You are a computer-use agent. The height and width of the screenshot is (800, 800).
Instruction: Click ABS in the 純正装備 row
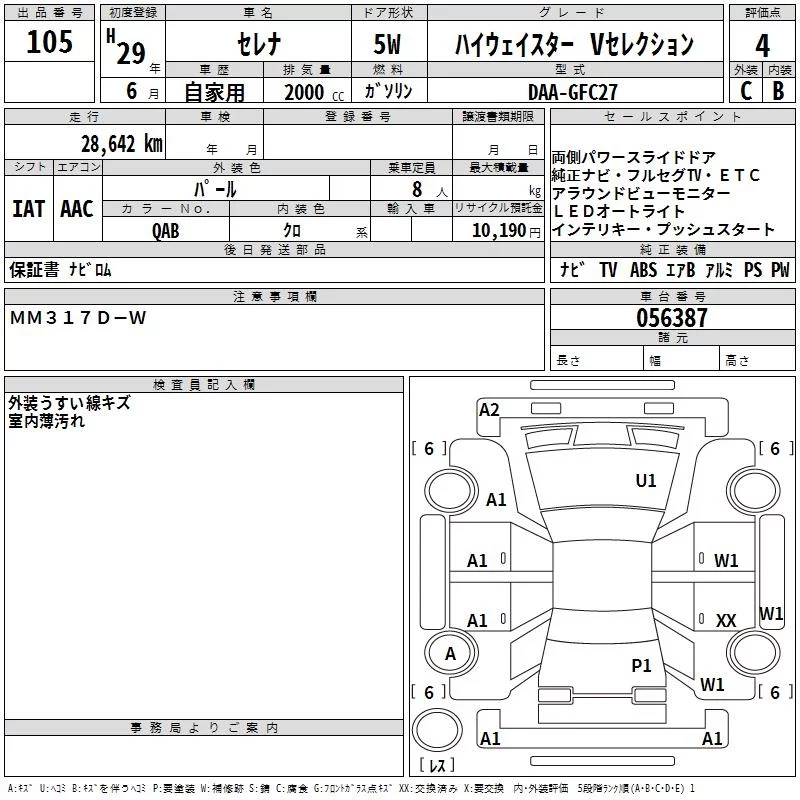click(643, 269)
